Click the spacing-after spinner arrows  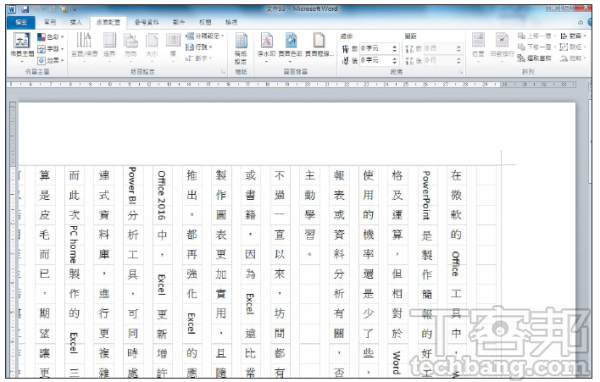tap(458, 60)
